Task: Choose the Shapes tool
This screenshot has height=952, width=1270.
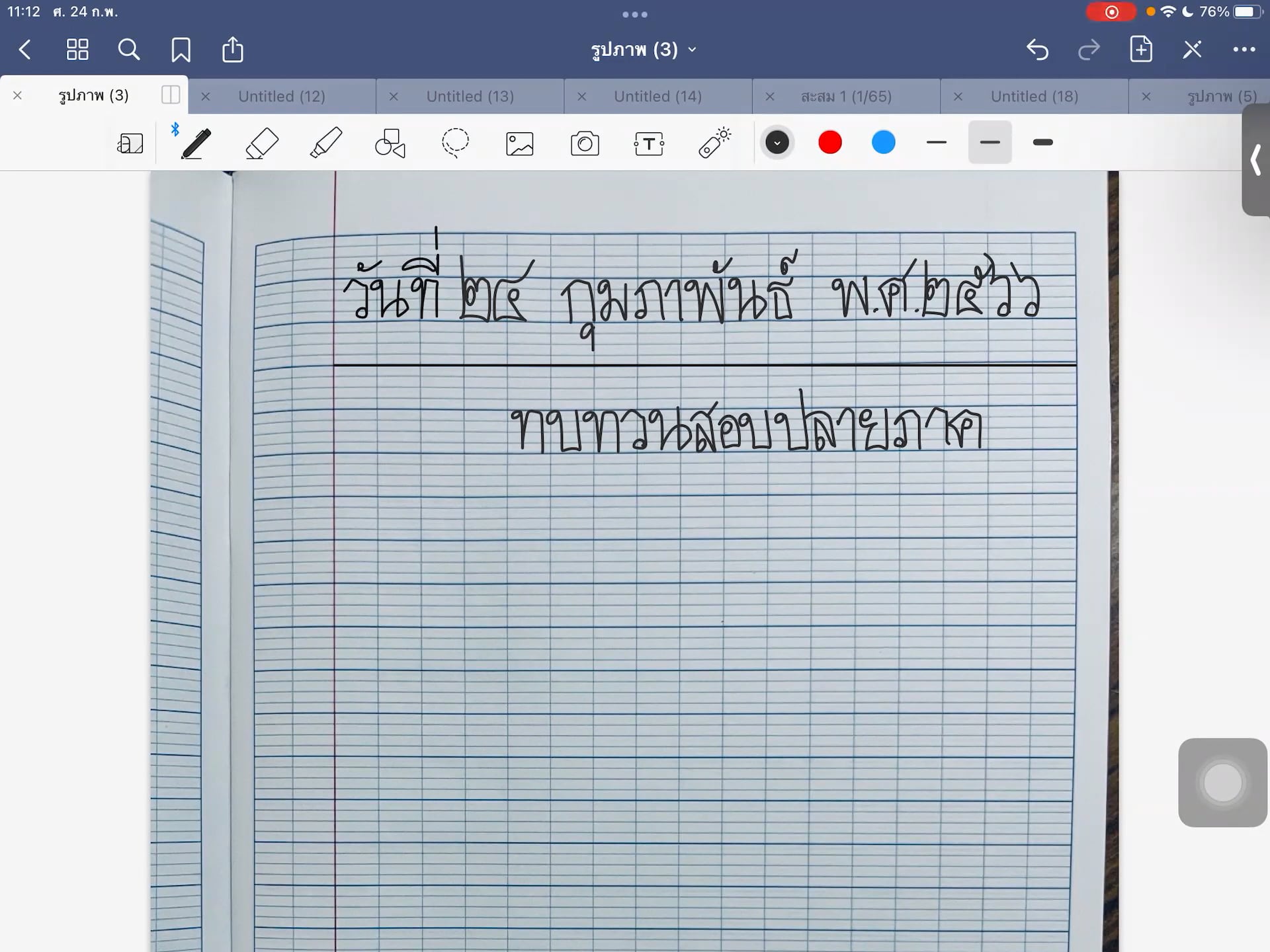Action: (390, 143)
